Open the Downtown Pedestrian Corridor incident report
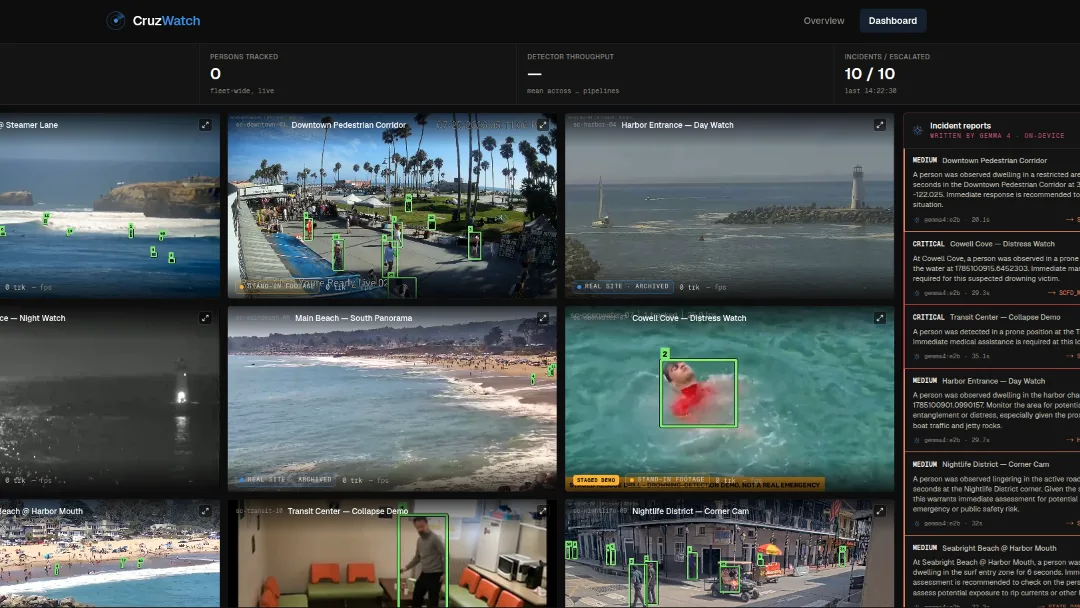 (993, 189)
